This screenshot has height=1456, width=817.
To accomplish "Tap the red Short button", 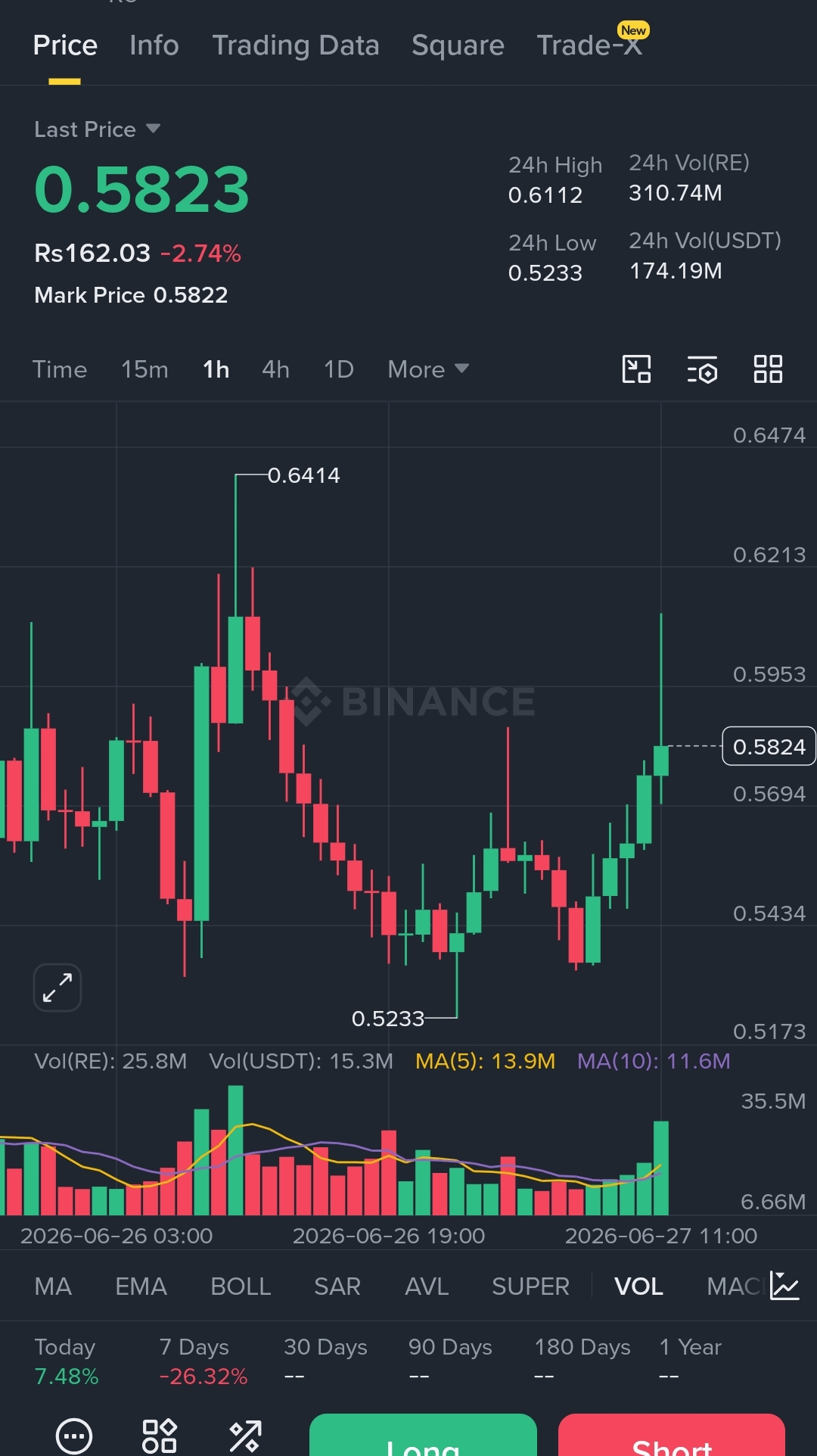I will (x=672, y=1435).
